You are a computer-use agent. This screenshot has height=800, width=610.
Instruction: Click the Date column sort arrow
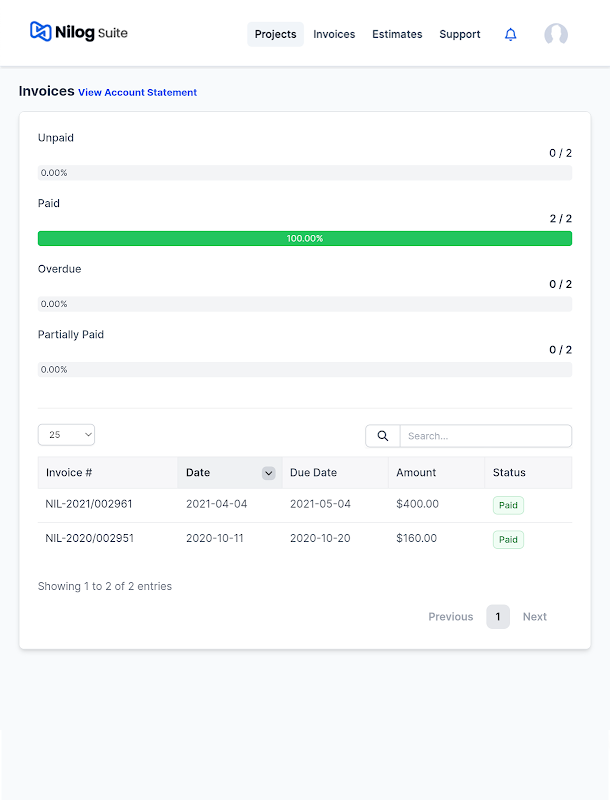tap(268, 473)
